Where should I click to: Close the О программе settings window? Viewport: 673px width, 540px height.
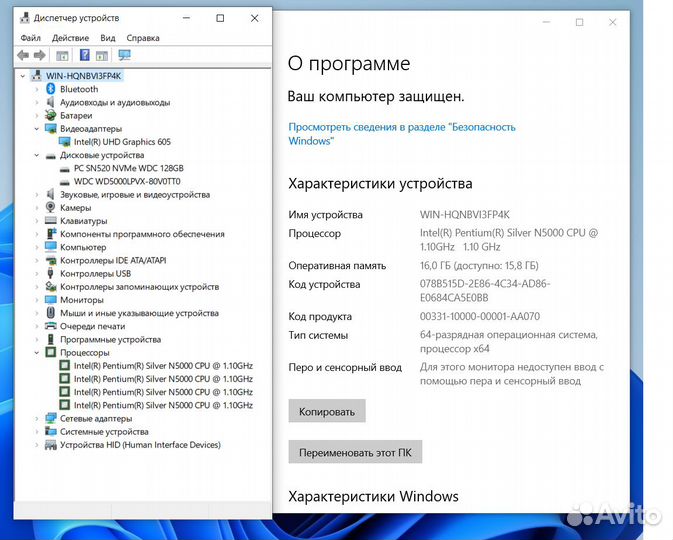pos(612,22)
